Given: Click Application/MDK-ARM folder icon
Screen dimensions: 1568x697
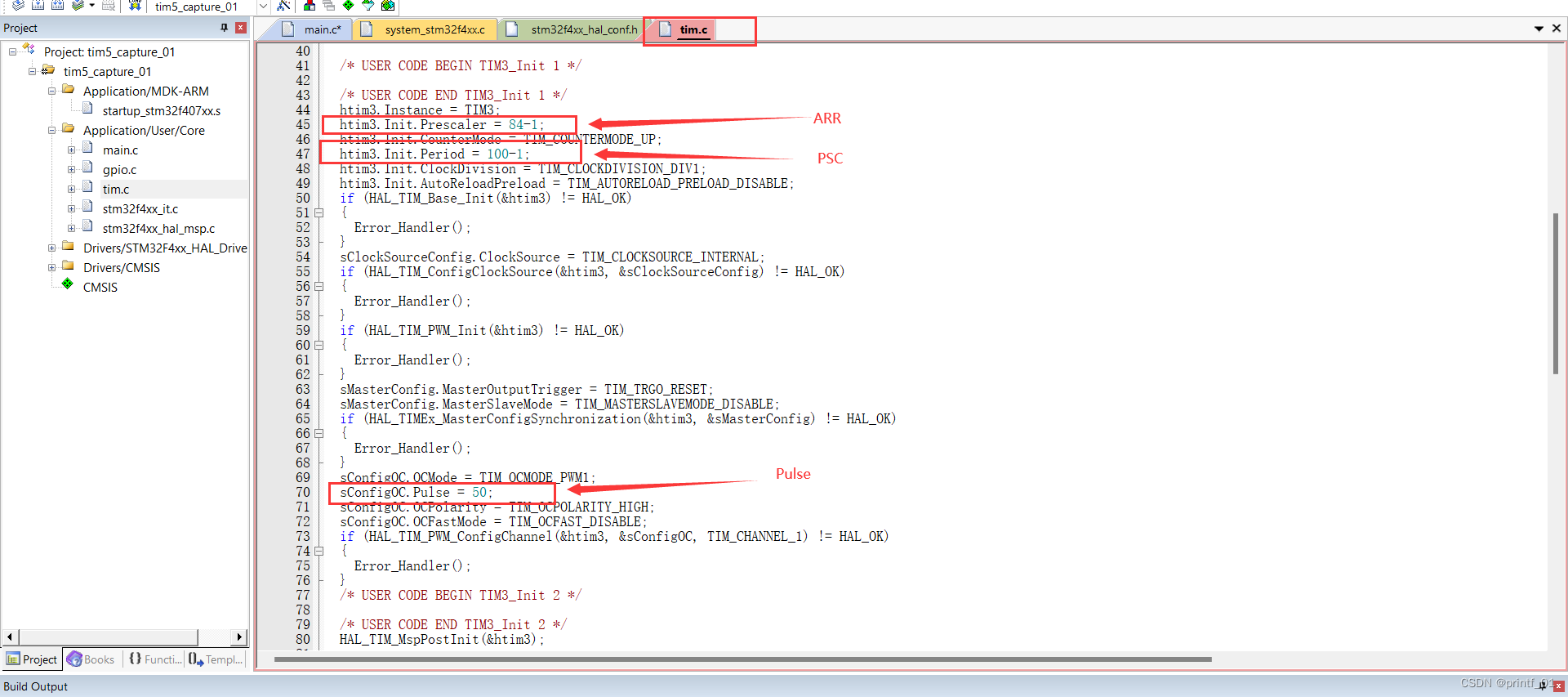Looking at the screenshot, I should pos(68,90).
